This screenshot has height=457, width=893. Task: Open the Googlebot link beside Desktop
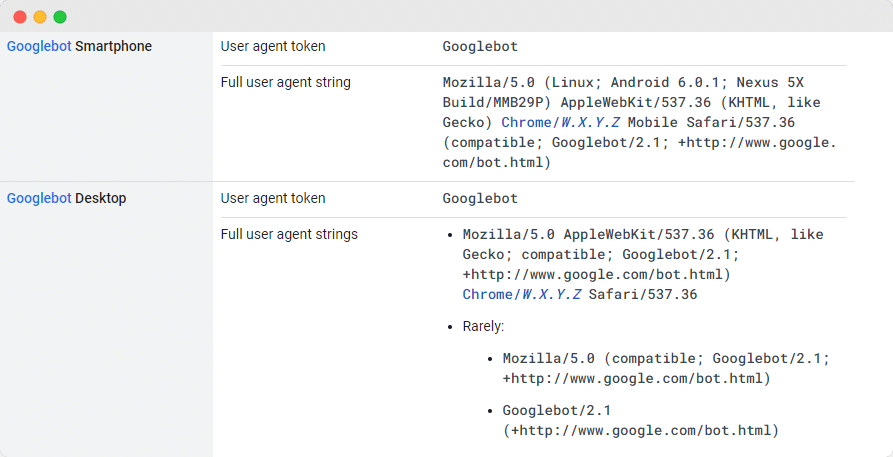pyautogui.click(x=39, y=198)
